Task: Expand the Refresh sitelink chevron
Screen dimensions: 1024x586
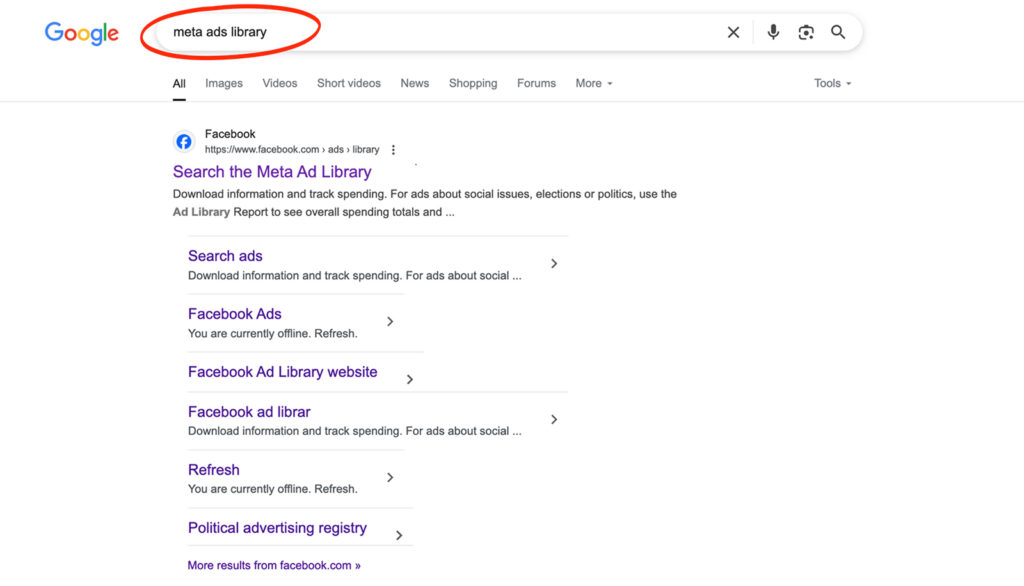Action: [390, 478]
